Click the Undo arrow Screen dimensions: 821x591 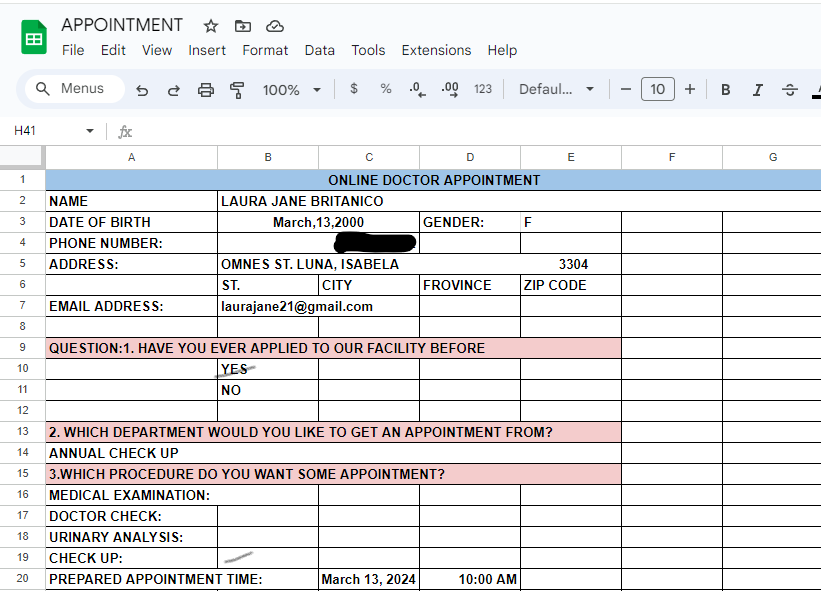click(x=142, y=90)
